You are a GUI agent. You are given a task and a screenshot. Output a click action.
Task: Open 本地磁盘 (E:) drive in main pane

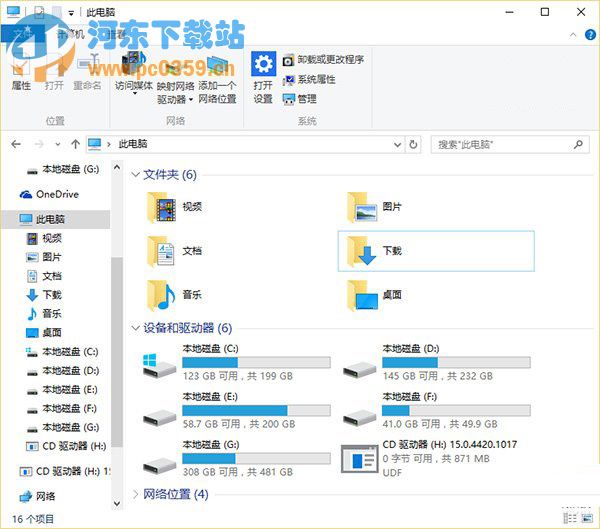tap(236, 410)
